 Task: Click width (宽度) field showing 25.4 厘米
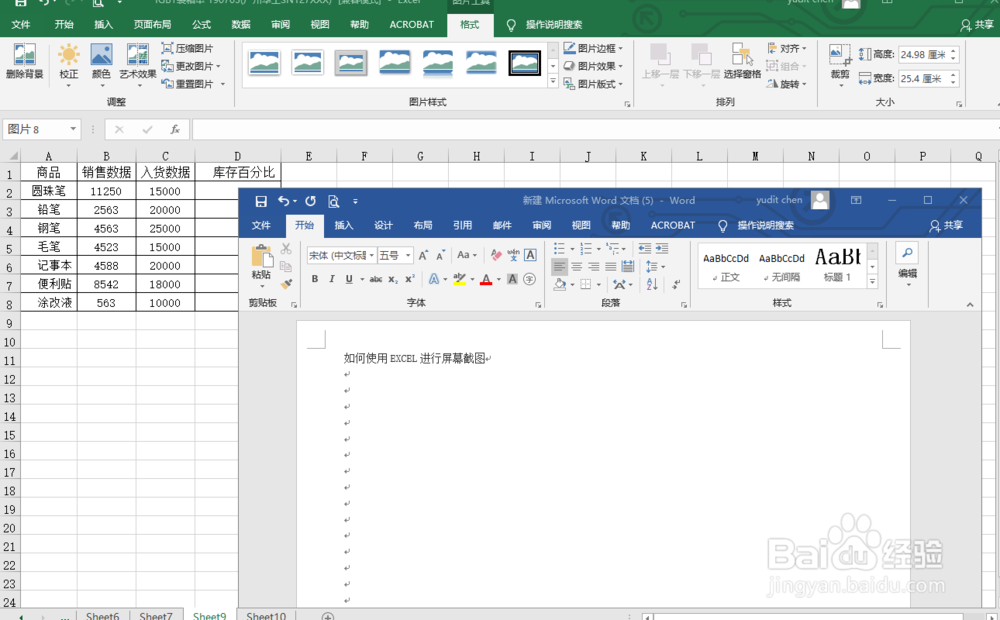pyautogui.click(x=923, y=79)
